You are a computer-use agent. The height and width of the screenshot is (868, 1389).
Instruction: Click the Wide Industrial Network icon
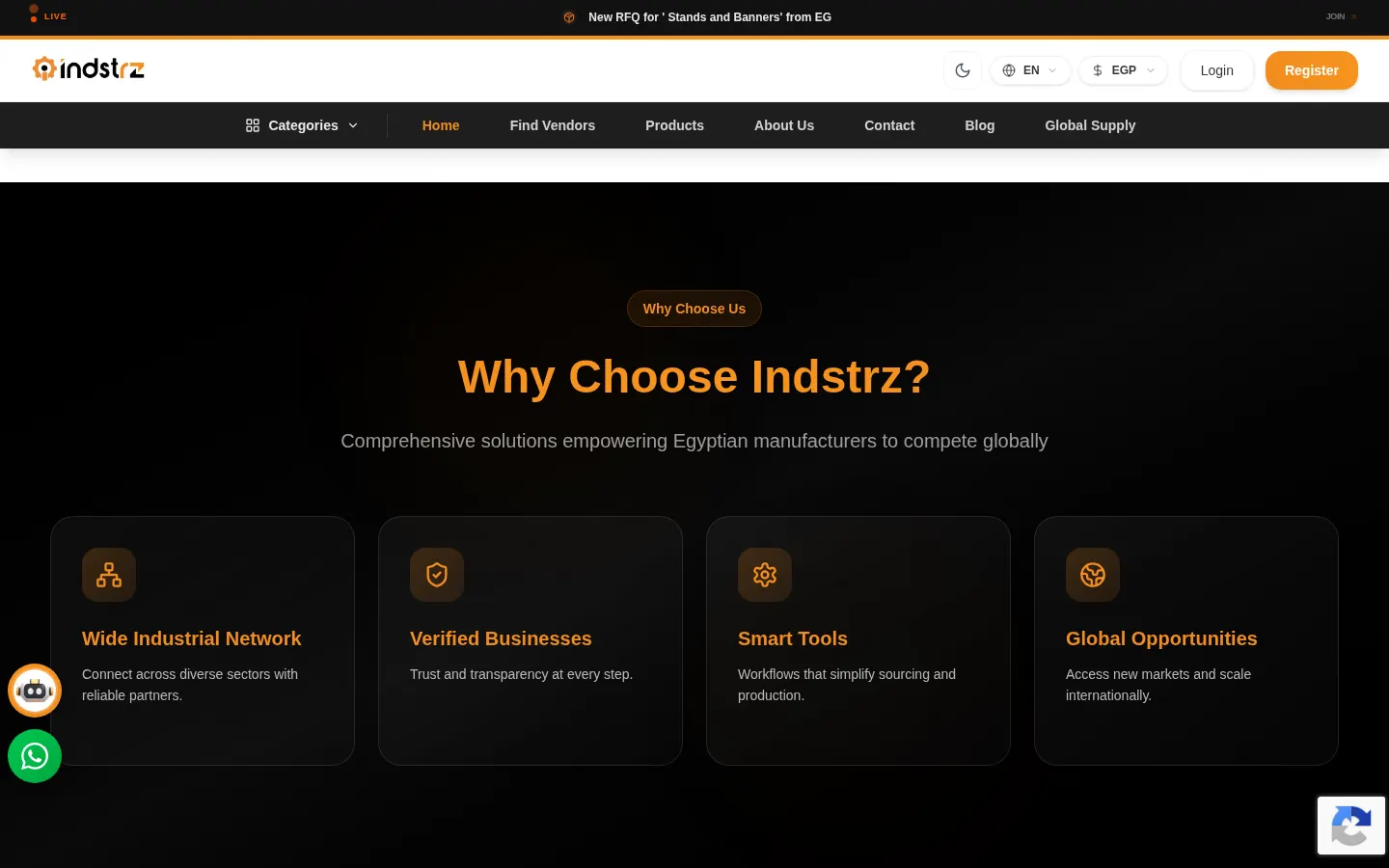109,575
